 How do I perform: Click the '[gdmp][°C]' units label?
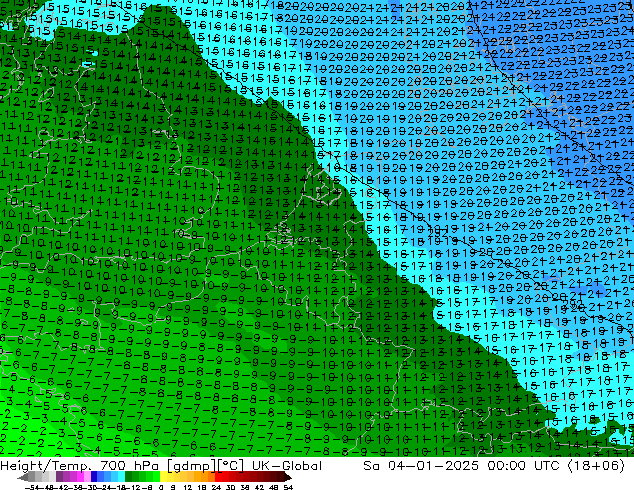point(206,466)
